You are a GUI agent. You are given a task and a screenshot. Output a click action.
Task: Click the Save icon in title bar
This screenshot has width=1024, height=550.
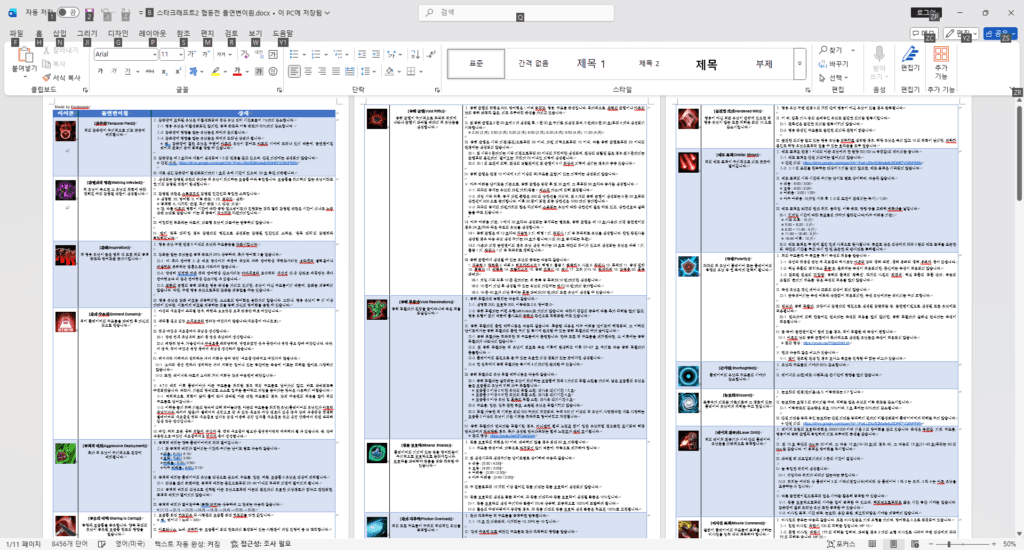click(x=91, y=13)
